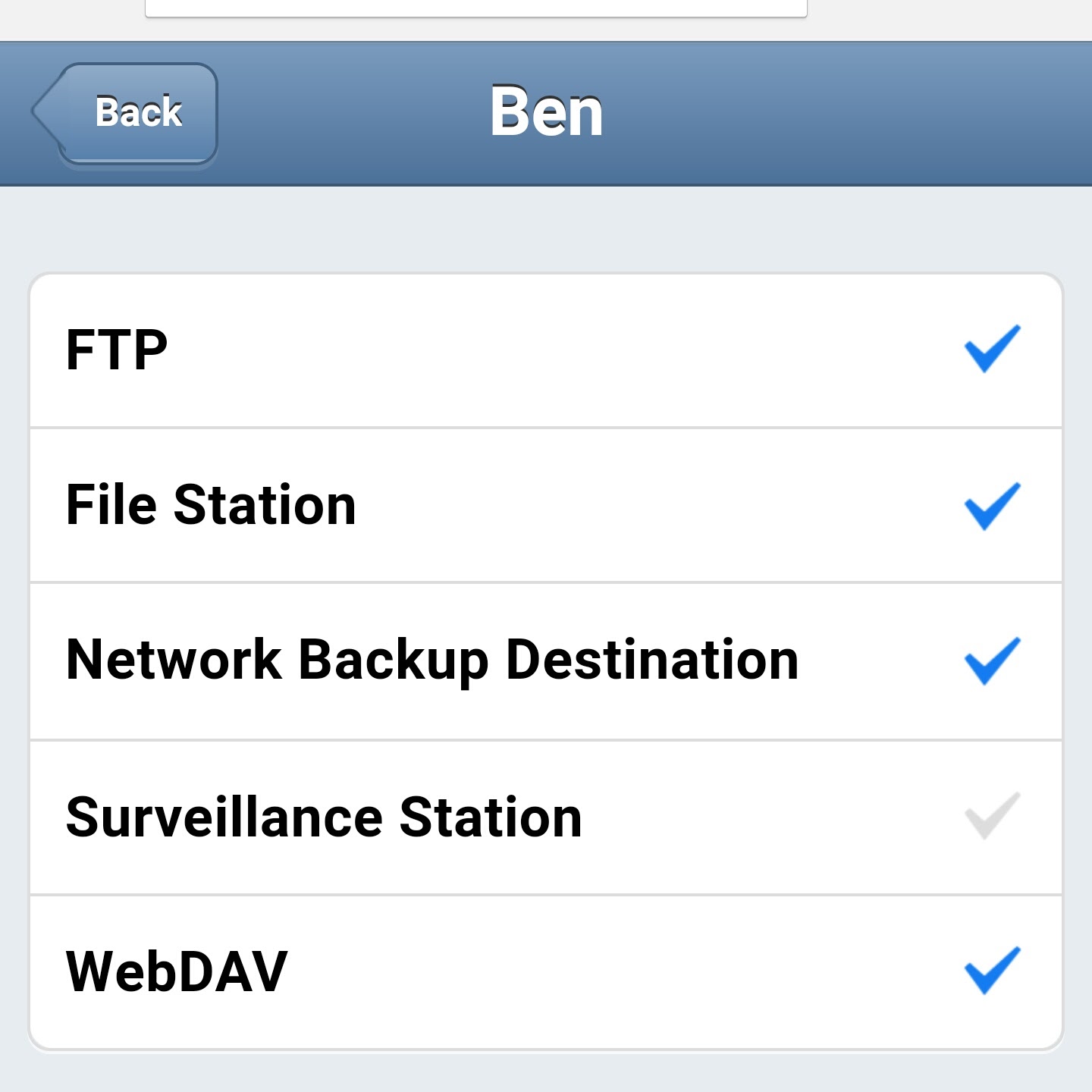Image resolution: width=1092 pixels, height=1092 pixels.
Task: Click the WebDAV label text
Action: pos(177,971)
